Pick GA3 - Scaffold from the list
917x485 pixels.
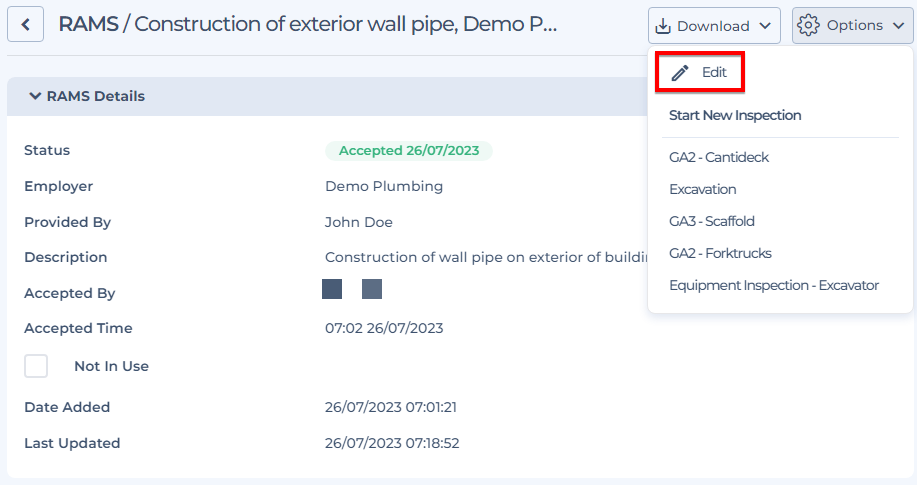712,221
